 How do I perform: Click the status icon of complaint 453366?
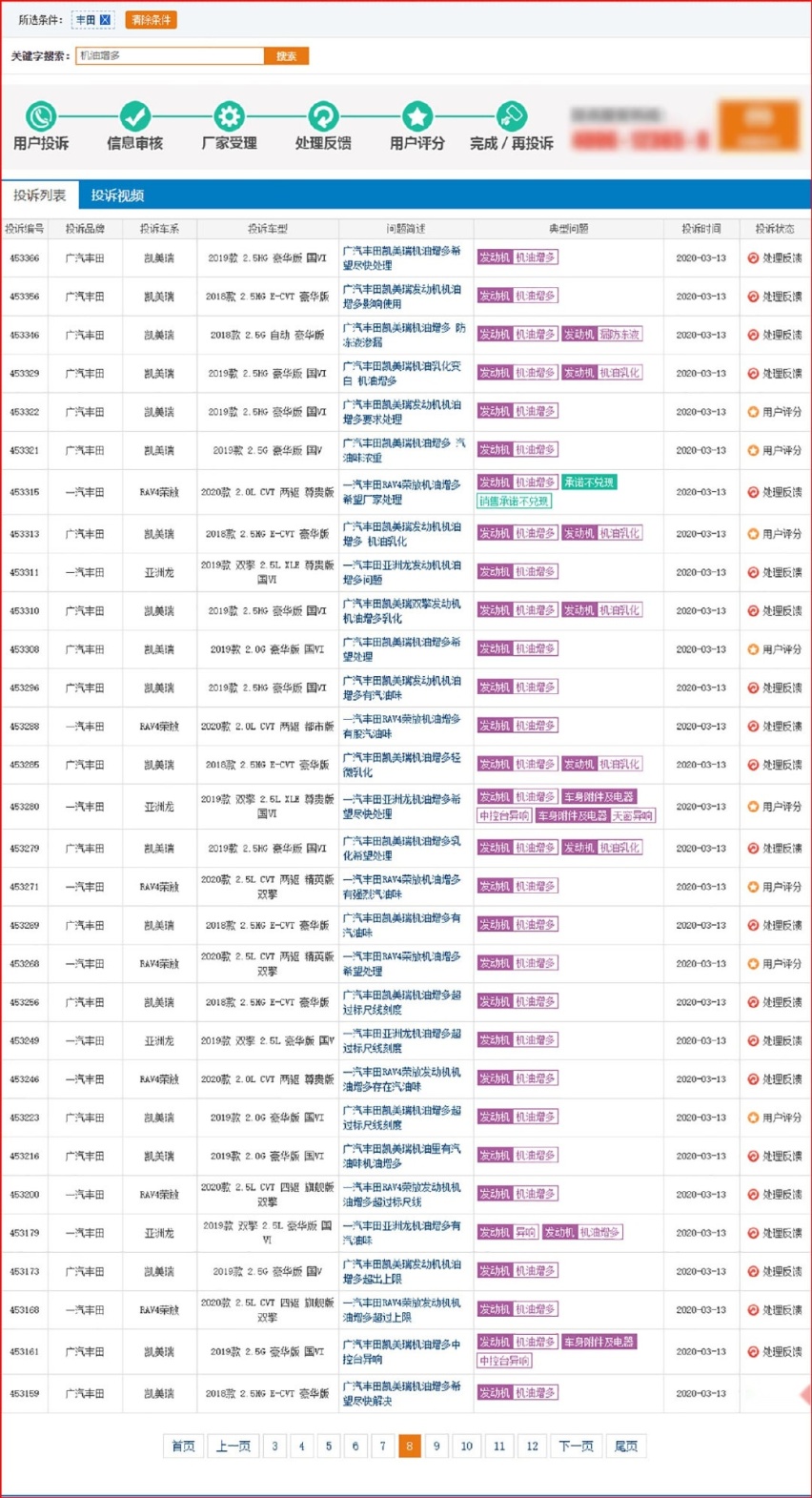753,258
